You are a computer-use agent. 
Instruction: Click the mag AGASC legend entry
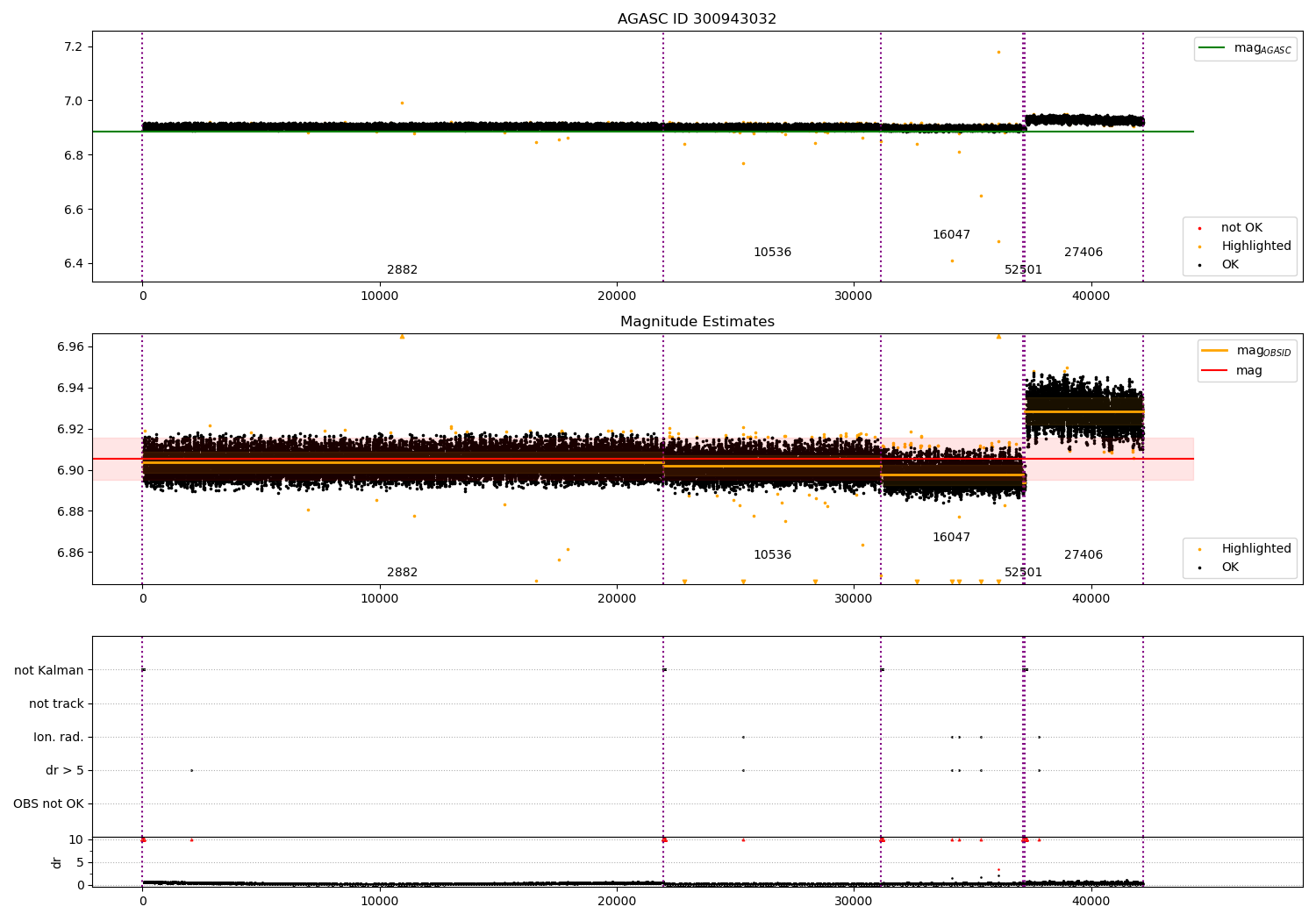[x=1245, y=48]
